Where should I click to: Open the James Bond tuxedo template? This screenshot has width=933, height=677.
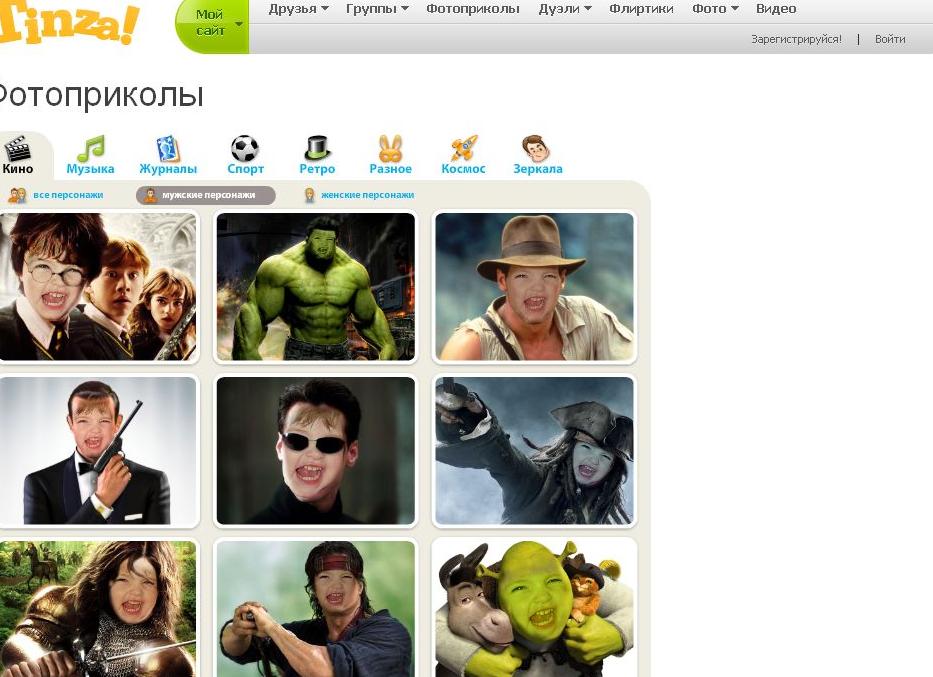click(98, 451)
